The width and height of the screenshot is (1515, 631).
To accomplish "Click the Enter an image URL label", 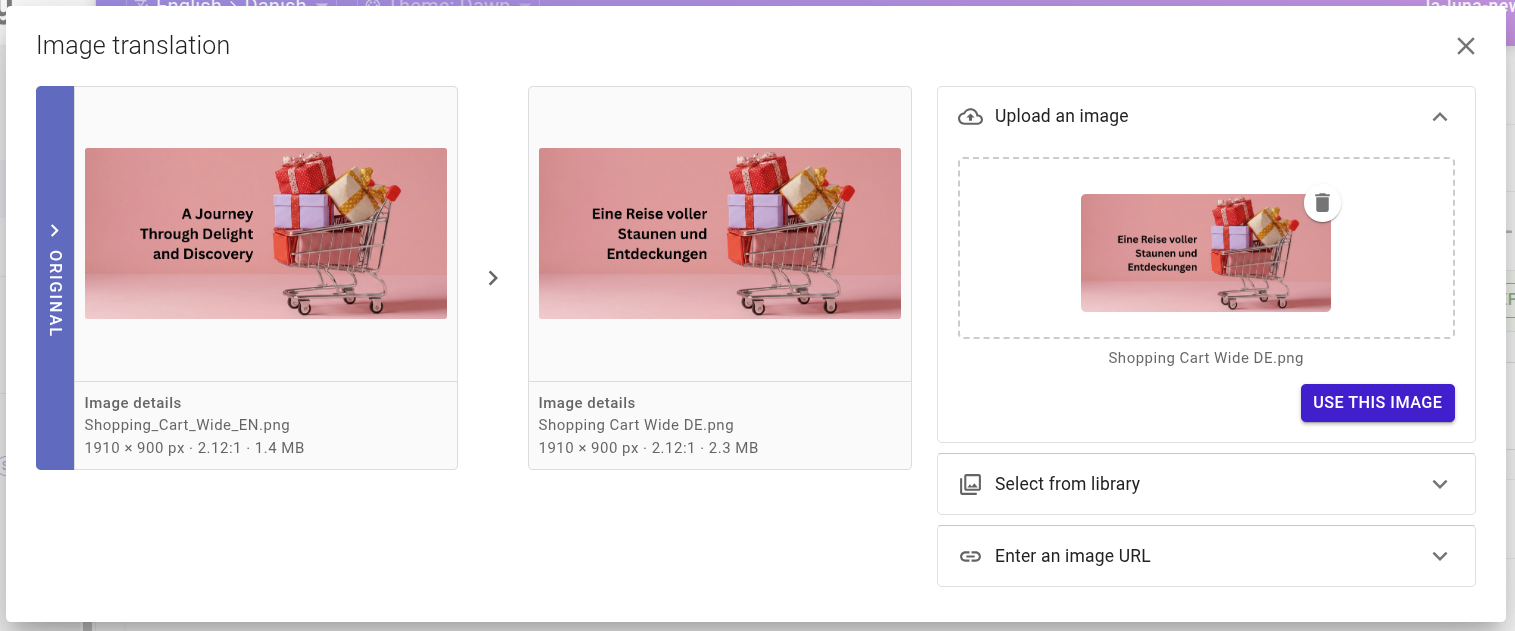I will (1072, 556).
